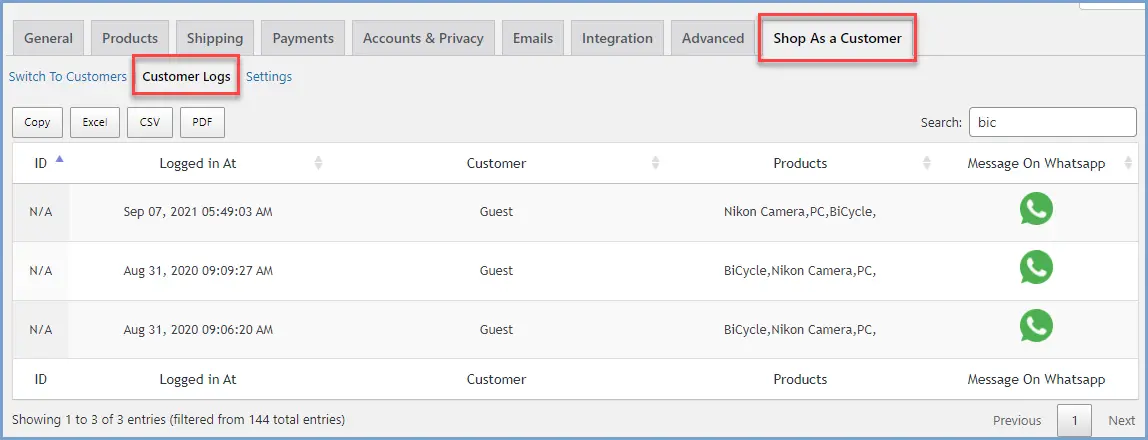
Task: Click WhatsApp icon for 09:06:20 AM entry
Action: point(1036,327)
